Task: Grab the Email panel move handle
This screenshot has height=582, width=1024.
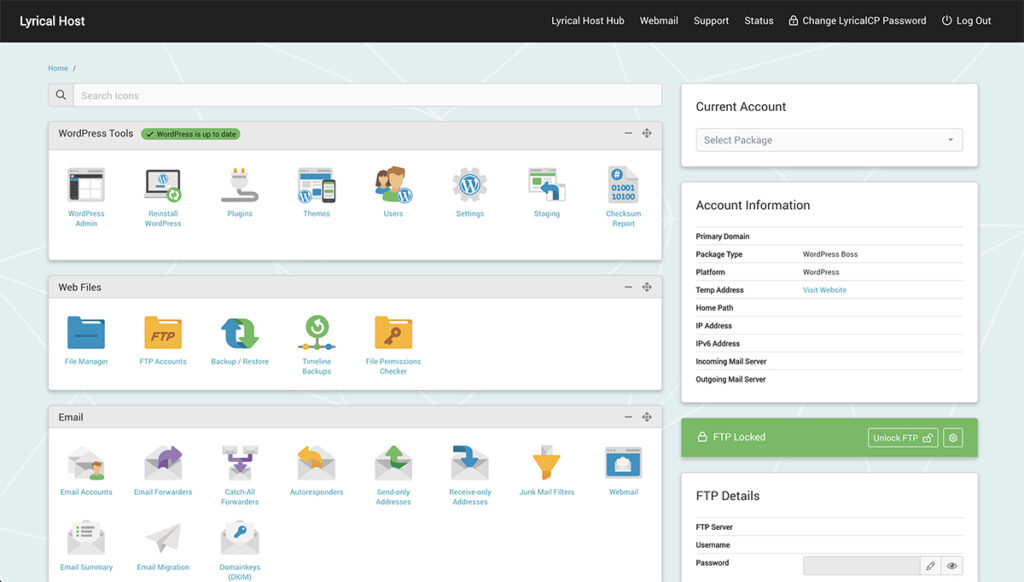Action: pyautogui.click(x=647, y=417)
